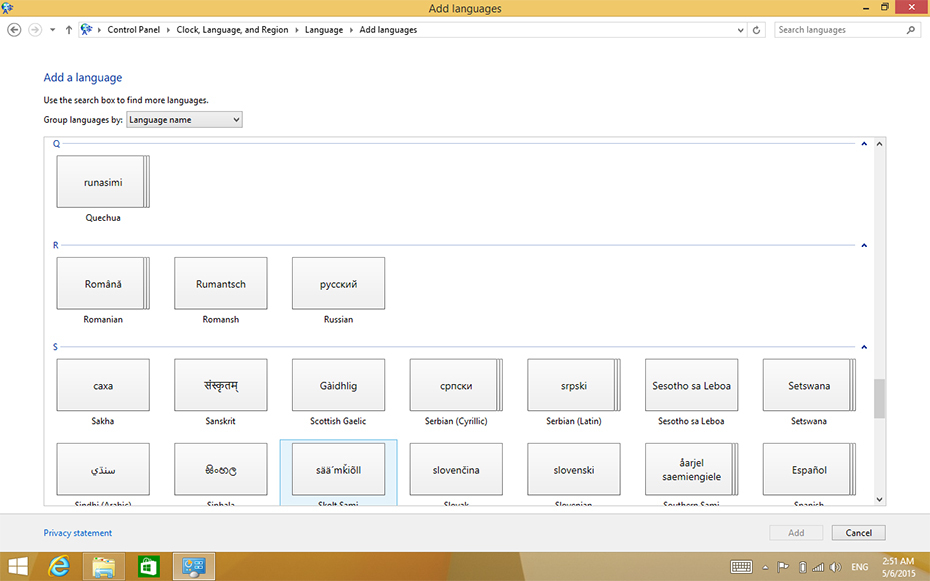930x581 pixels.
Task: Open the Group languages by dropdown
Action: [184, 120]
